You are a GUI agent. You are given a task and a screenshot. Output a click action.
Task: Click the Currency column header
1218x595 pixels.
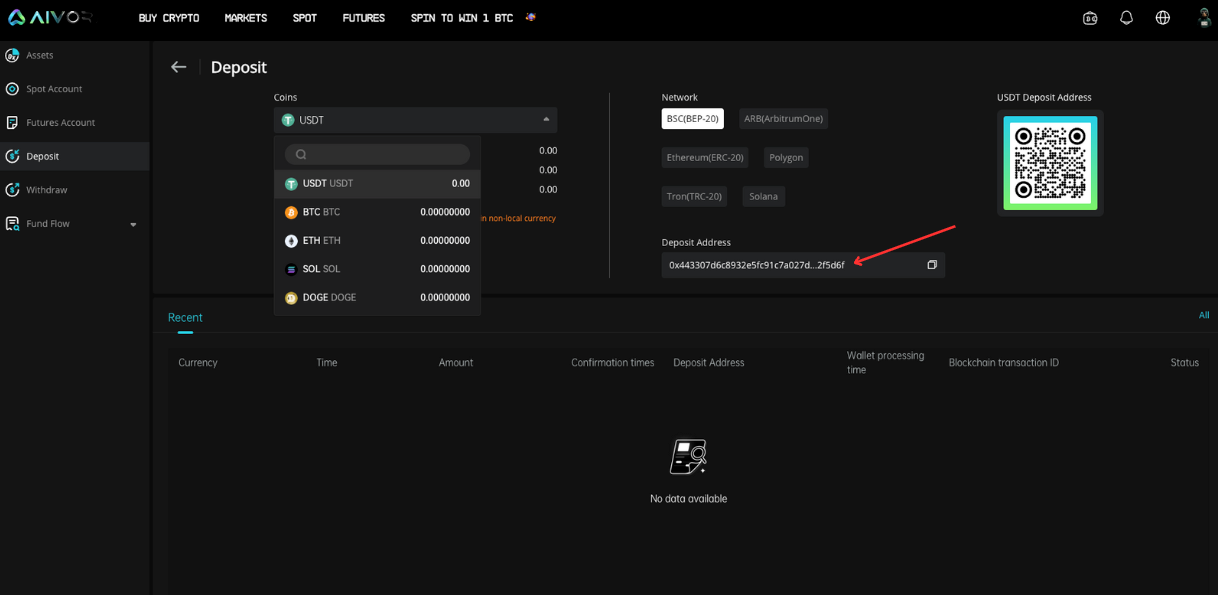click(x=198, y=363)
